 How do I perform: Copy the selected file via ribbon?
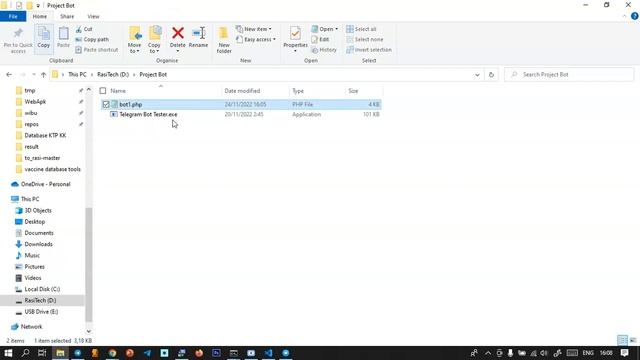(x=44, y=39)
